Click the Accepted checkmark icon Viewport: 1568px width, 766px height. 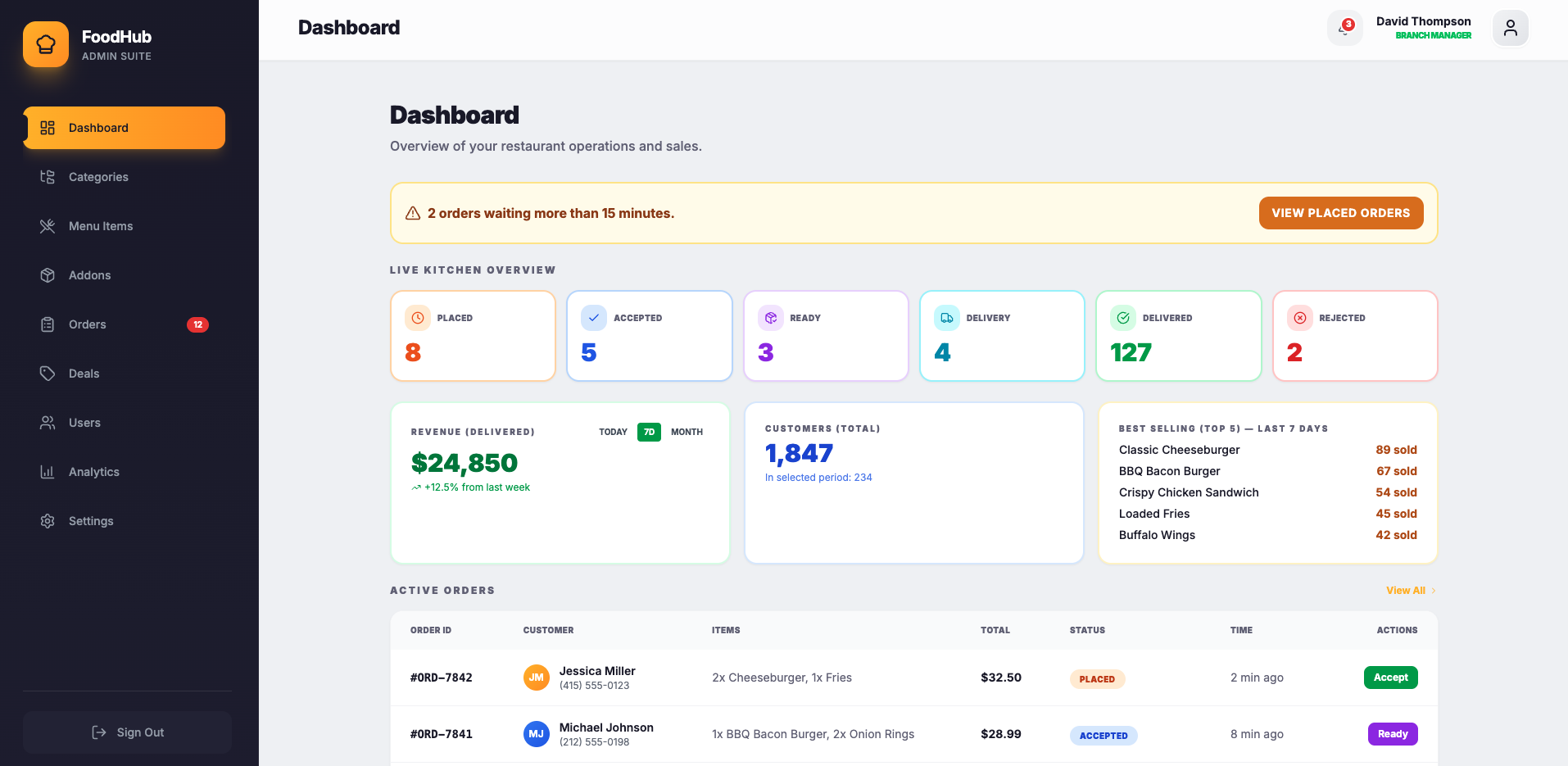pyautogui.click(x=594, y=318)
